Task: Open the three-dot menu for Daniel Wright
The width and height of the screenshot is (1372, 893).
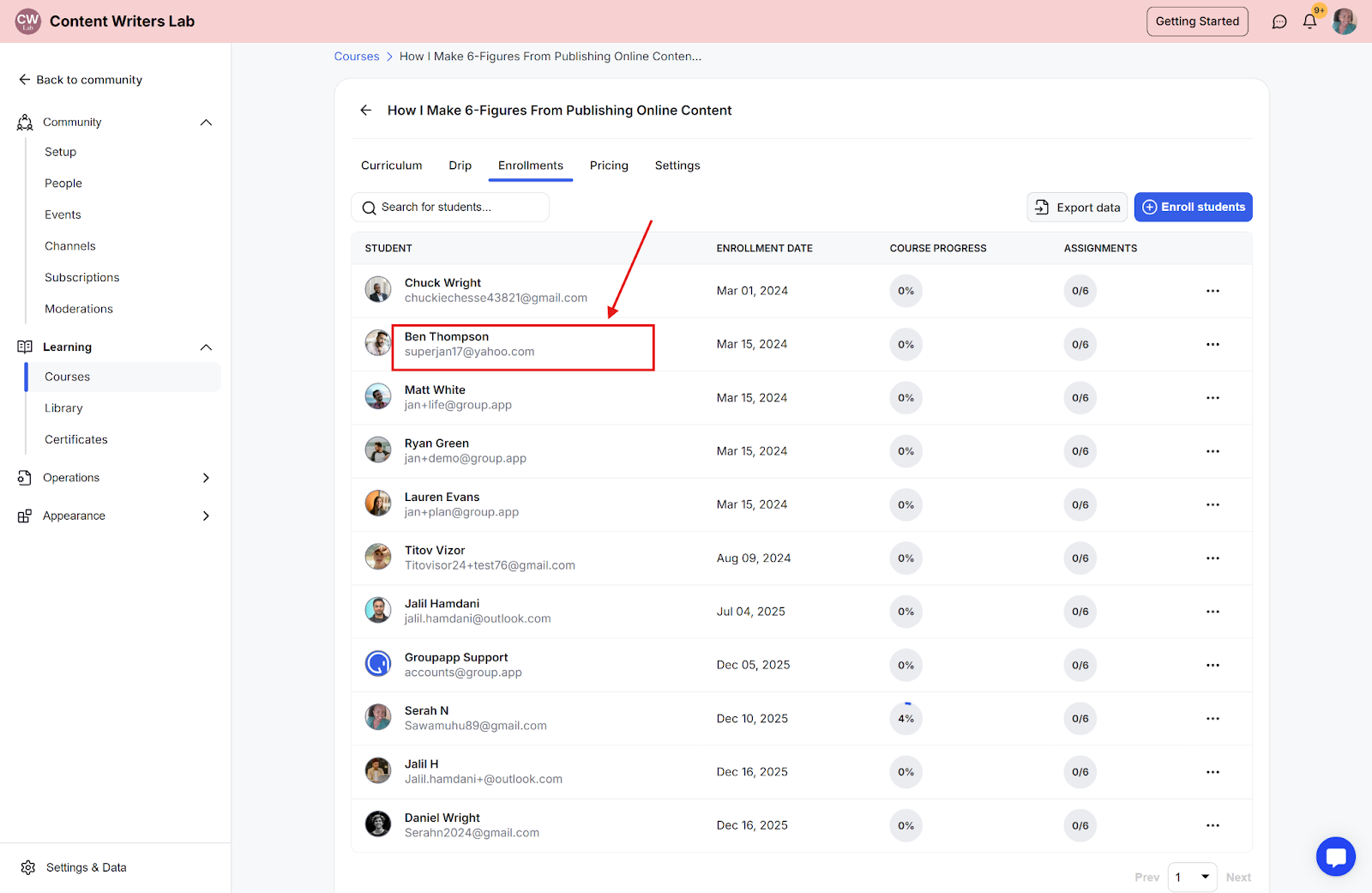Action: click(x=1213, y=825)
